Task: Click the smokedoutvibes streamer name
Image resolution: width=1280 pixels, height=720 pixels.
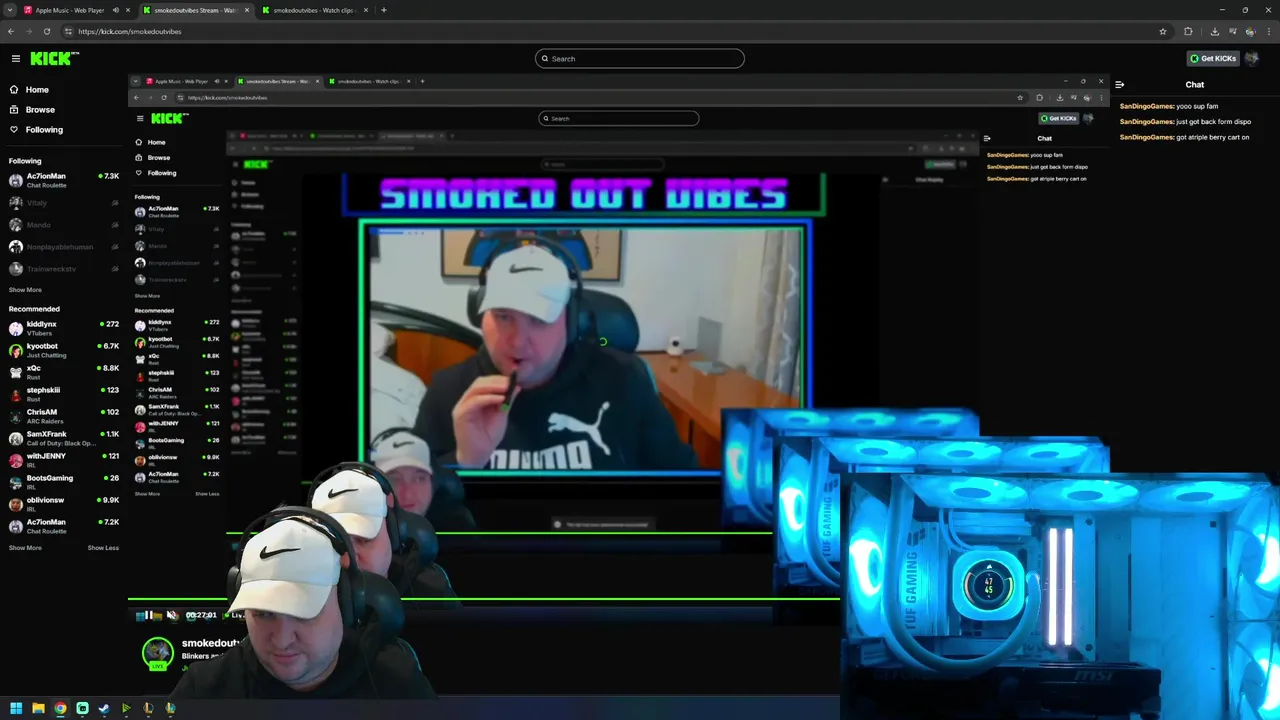Action: coord(211,644)
